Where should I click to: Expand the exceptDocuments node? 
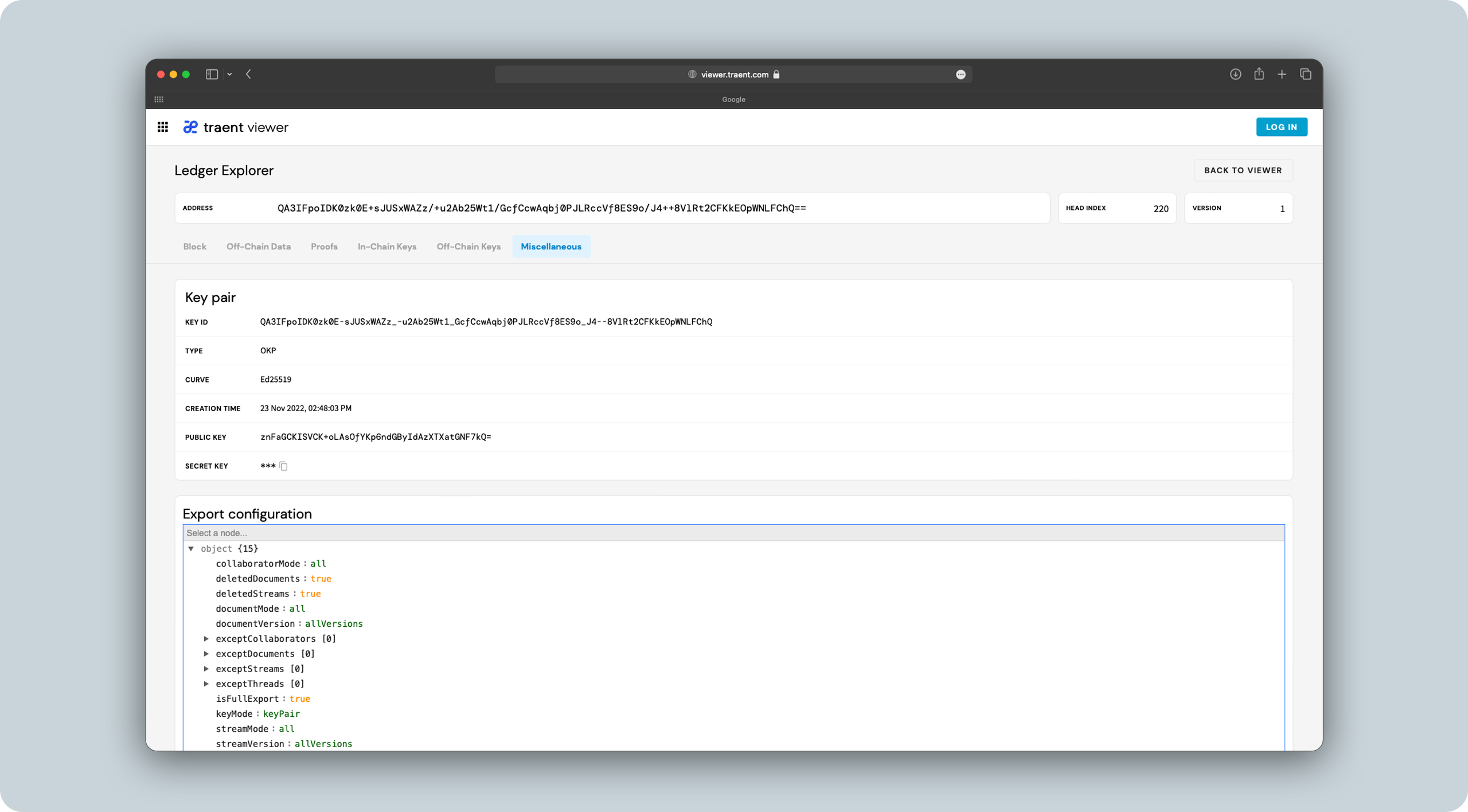pyautogui.click(x=206, y=653)
